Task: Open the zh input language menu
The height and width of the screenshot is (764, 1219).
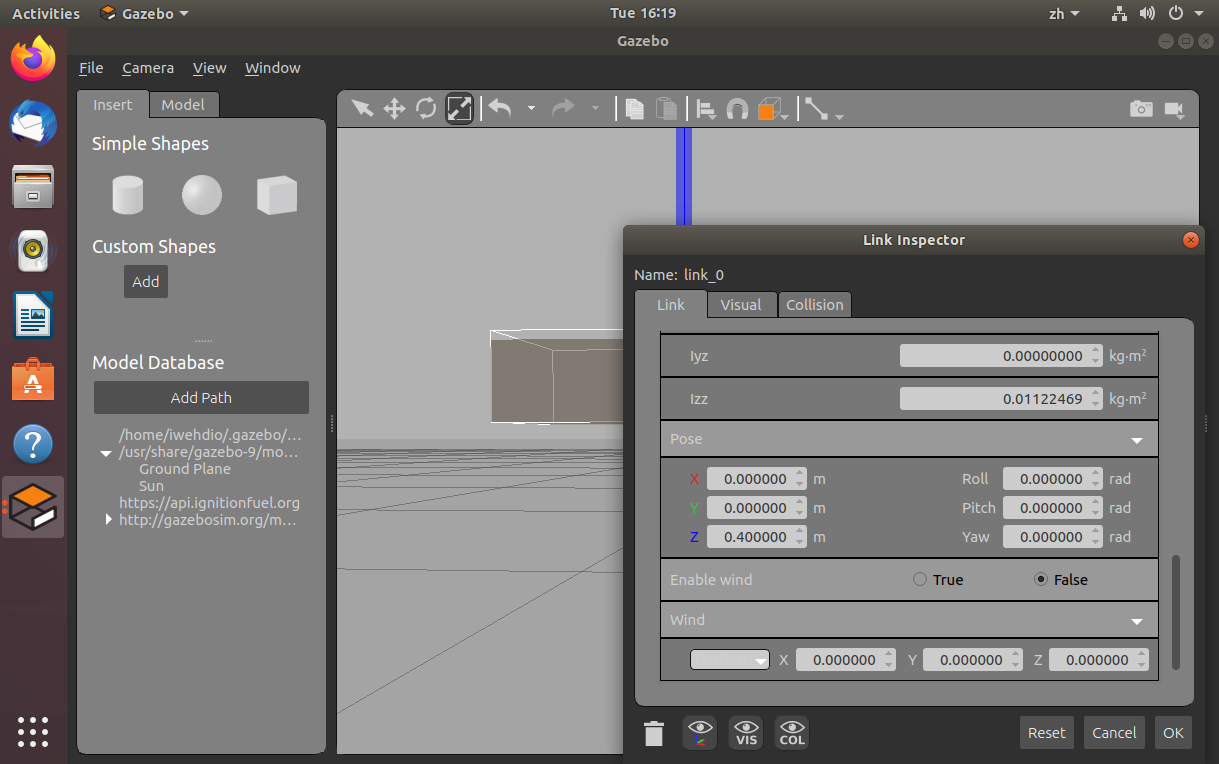Action: tap(1064, 13)
